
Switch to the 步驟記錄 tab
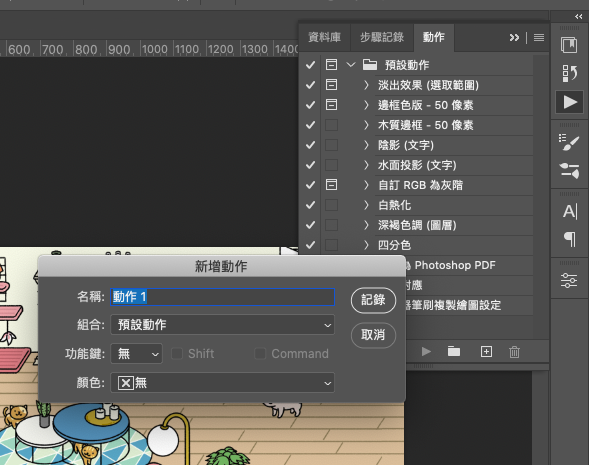pos(382,37)
